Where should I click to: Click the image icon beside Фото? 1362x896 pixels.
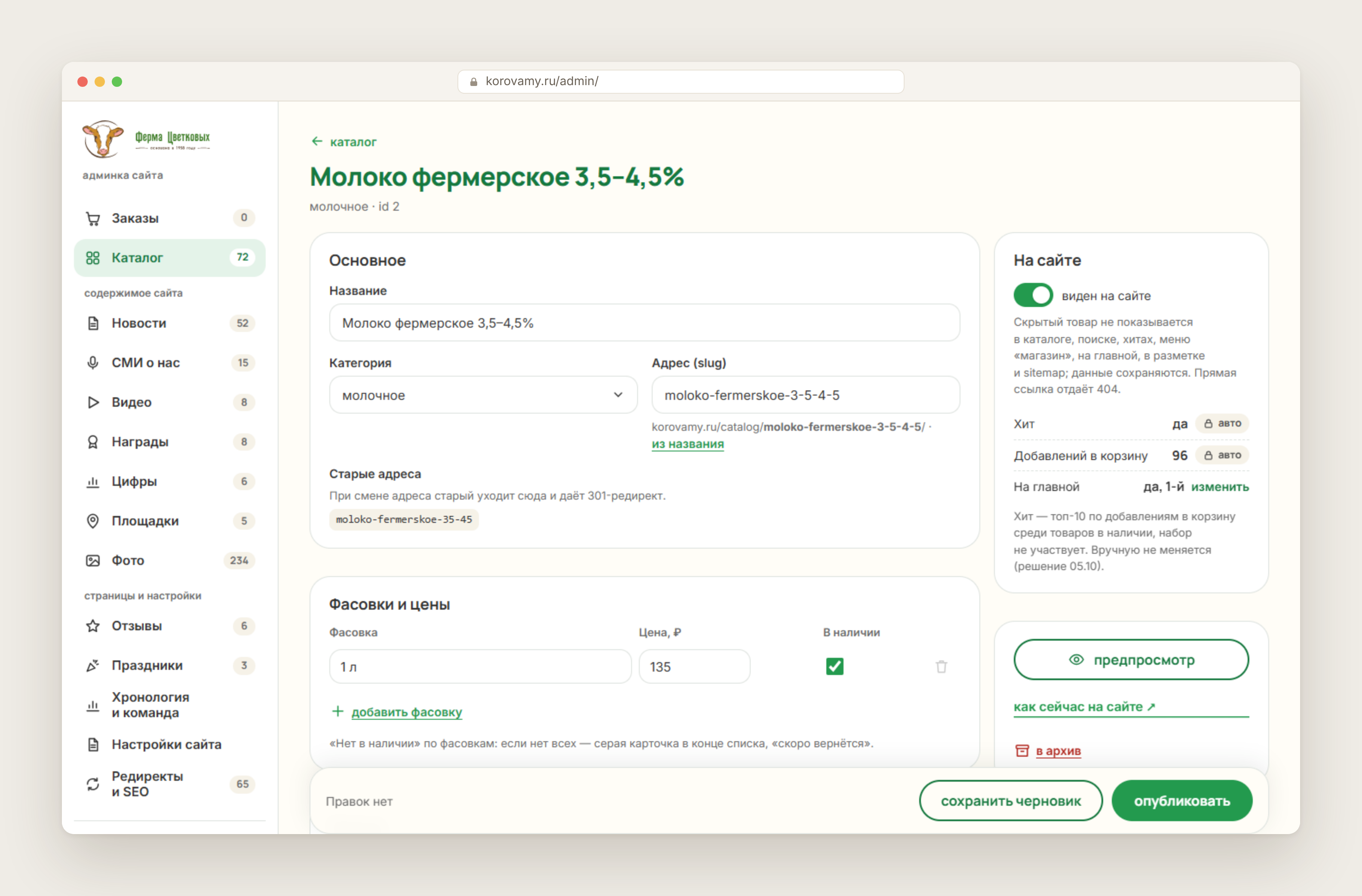click(x=93, y=561)
